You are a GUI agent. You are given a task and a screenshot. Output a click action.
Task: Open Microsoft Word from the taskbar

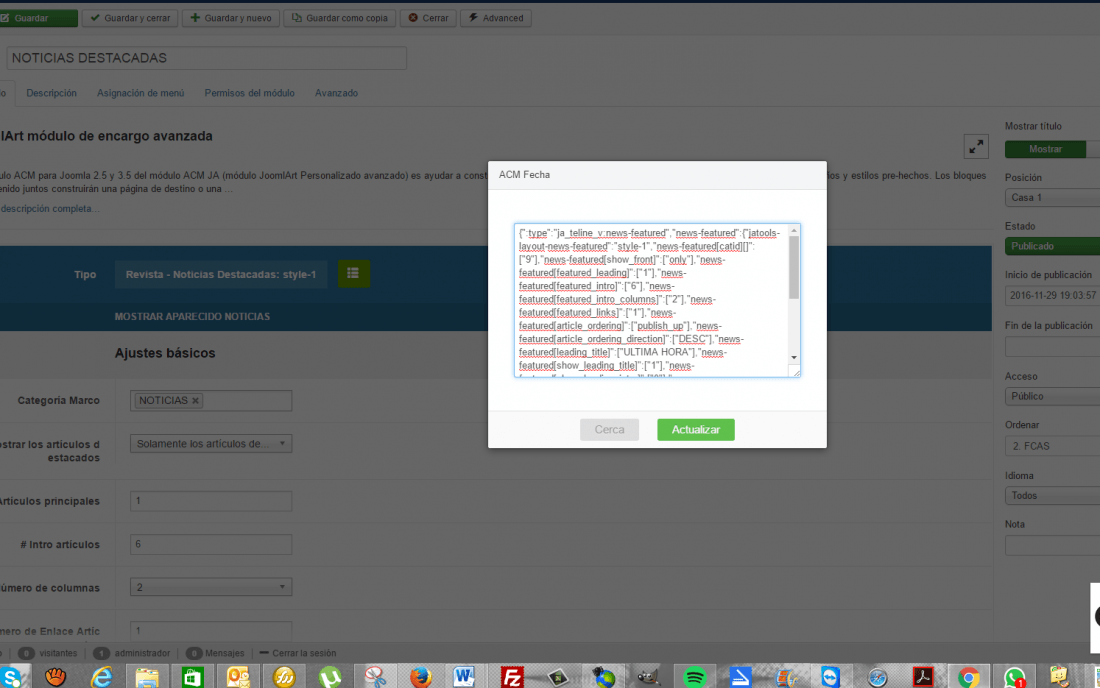coord(464,677)
